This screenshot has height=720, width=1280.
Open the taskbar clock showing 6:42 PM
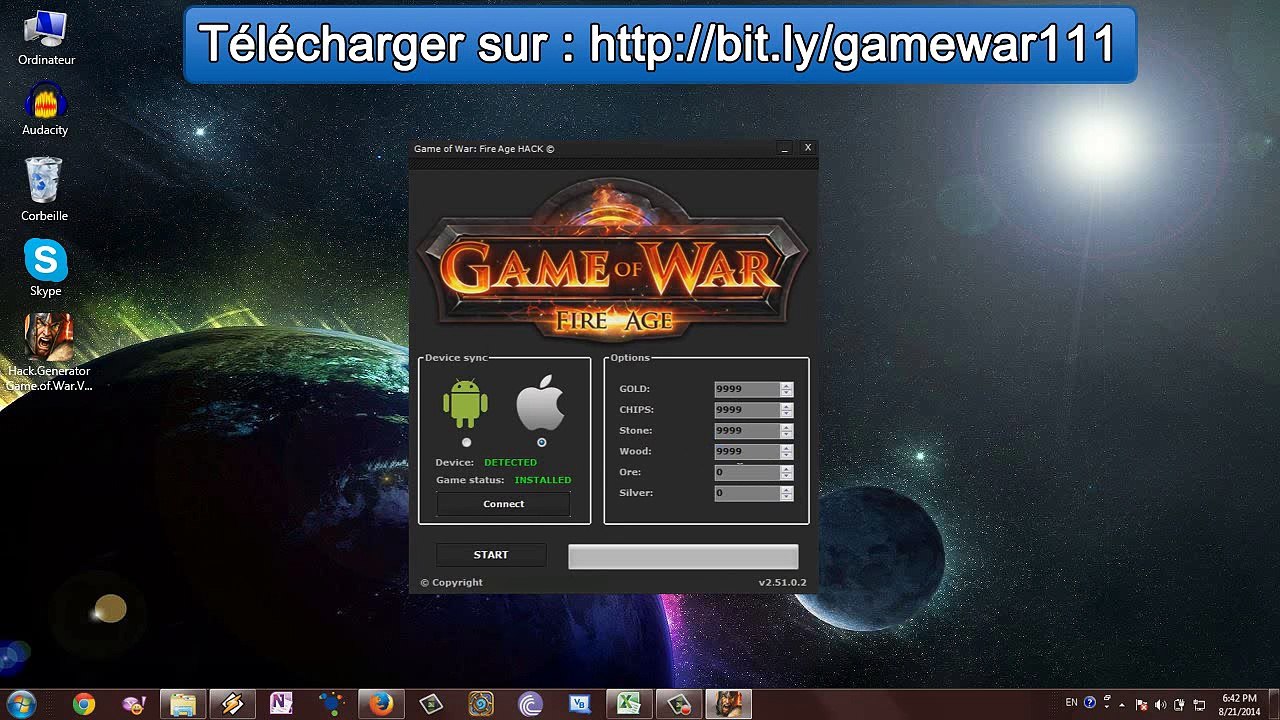[x=1239, y=705]
